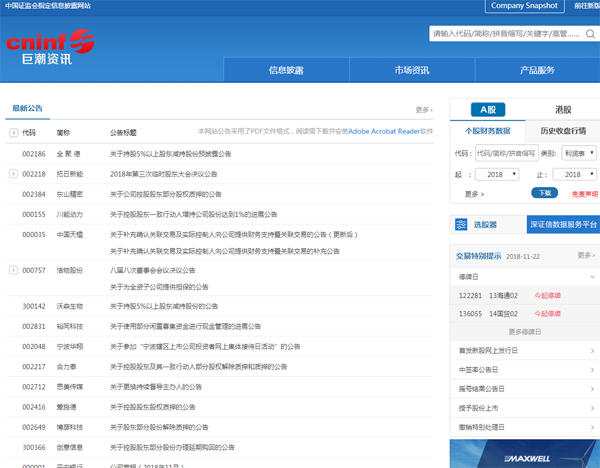
Task: Click stock code 002831
Action: coord(34,326)
